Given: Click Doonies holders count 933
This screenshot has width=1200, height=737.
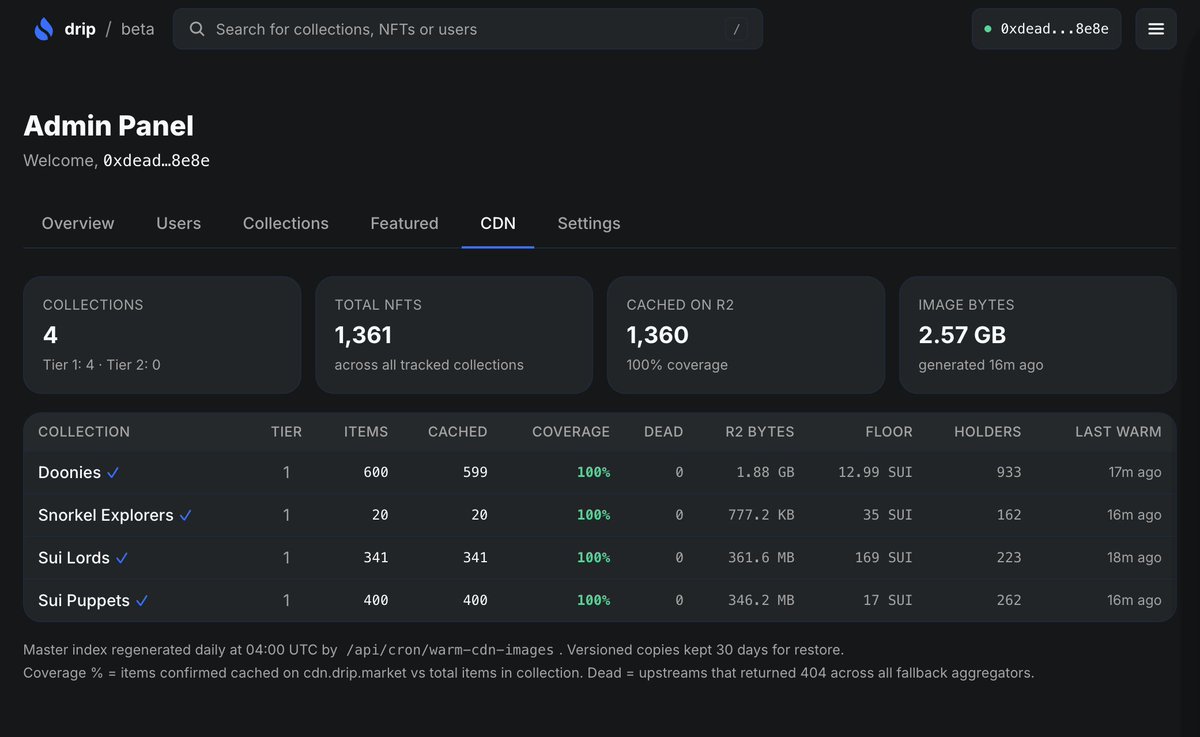Looking at the screenshot, I should [x=1009, y=472].
